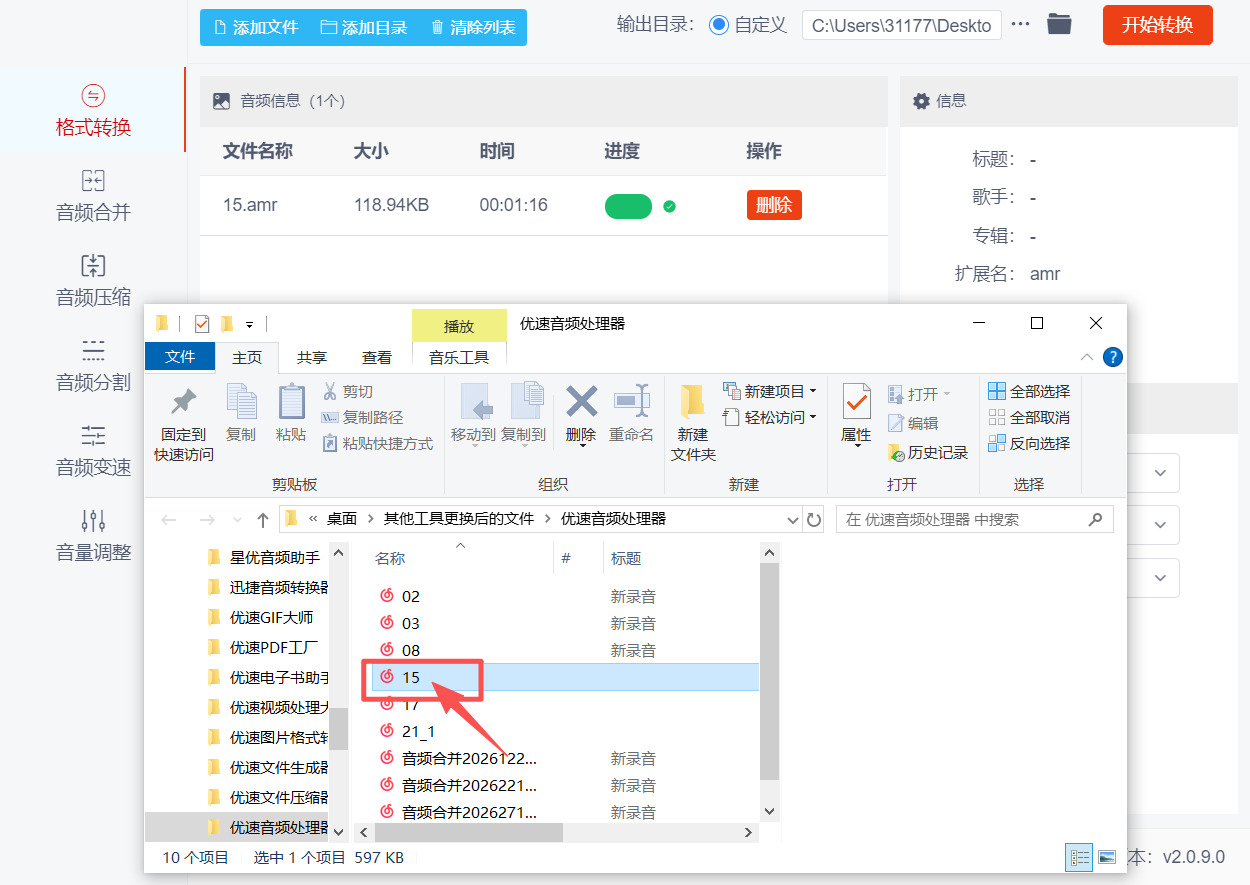Enable large icons view in Explorer status bar
Viewport: 1250px width, 885px height.
point(1106,857)
